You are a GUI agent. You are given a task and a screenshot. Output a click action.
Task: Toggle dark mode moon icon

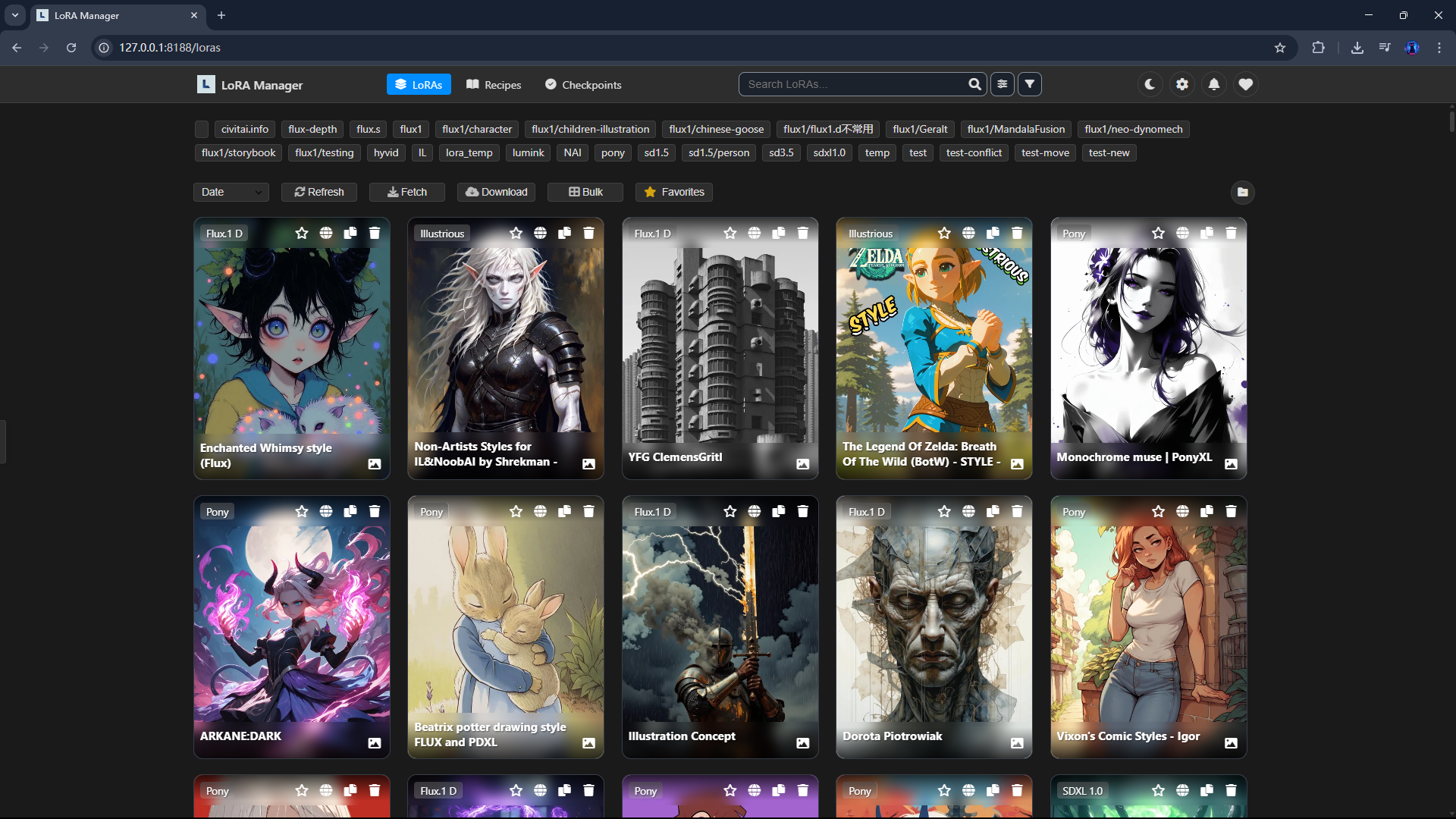coord(1150,84)
